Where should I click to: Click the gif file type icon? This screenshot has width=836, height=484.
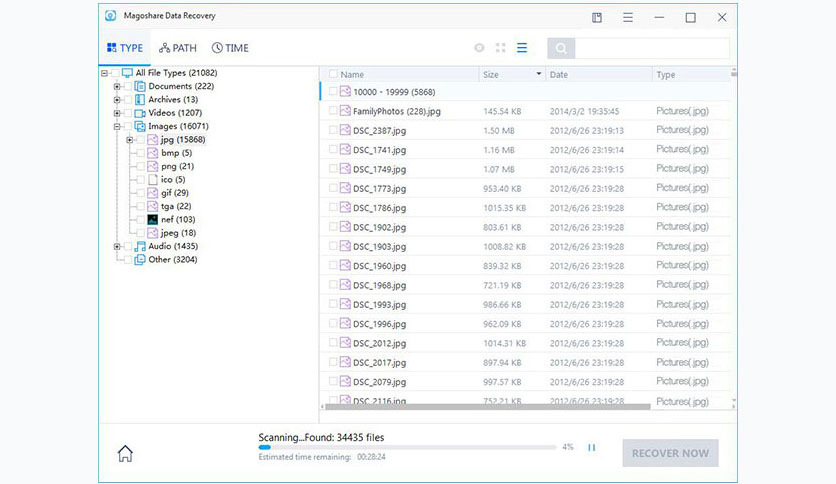tap(152, 193)
